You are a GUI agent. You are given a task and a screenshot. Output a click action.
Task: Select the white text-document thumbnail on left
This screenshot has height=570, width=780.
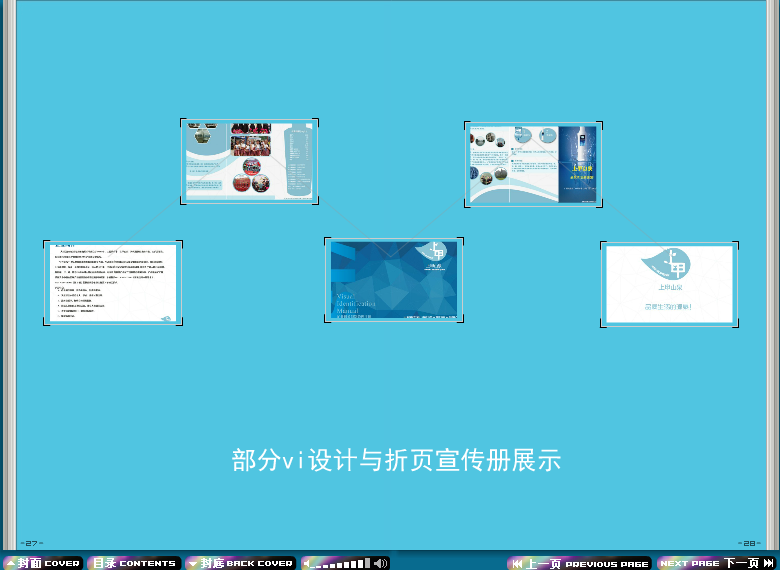pyautogui.click(x=112, y=283)
